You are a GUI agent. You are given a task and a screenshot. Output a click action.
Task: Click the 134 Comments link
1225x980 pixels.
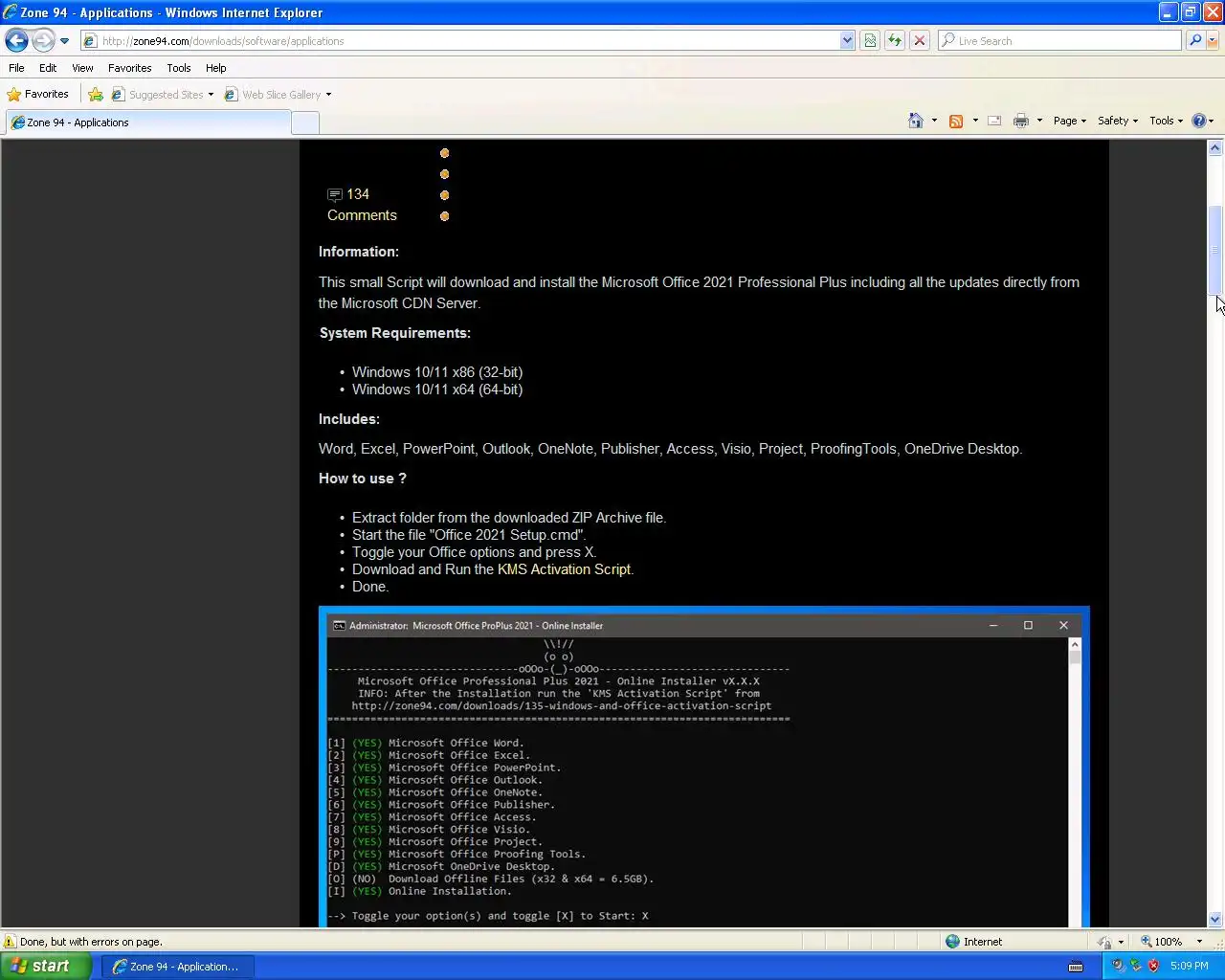(362, 205)
